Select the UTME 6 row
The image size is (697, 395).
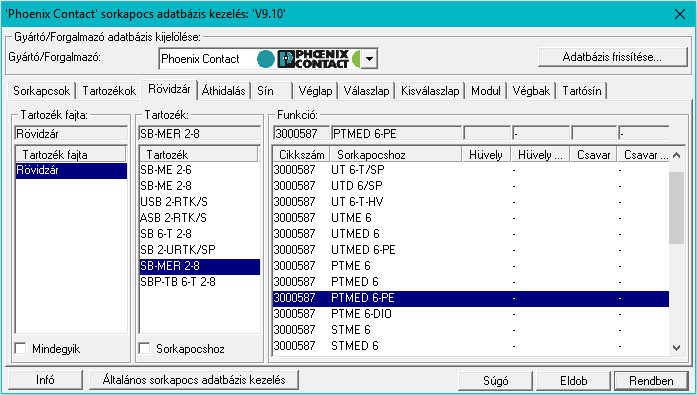[x=471, y=218]
